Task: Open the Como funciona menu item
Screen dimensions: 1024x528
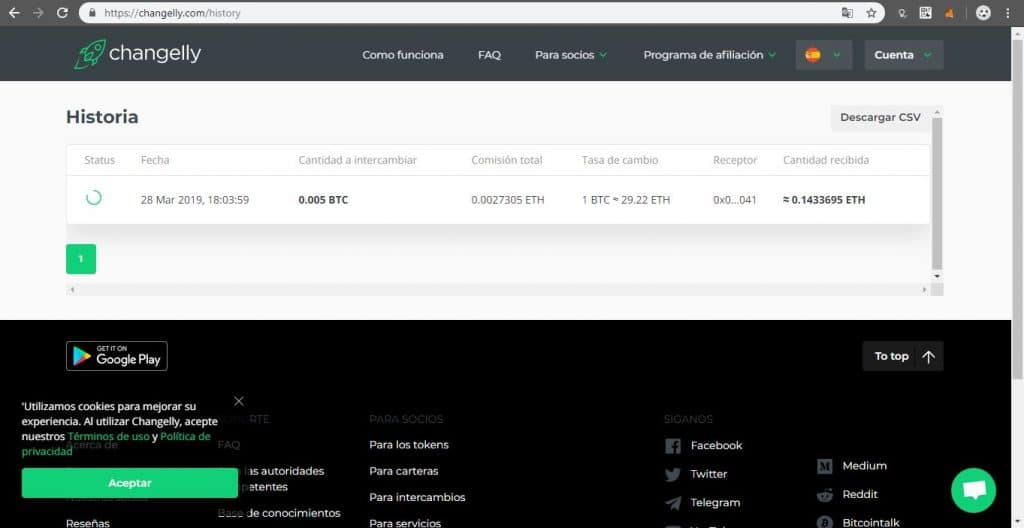Action: point(403,55)
